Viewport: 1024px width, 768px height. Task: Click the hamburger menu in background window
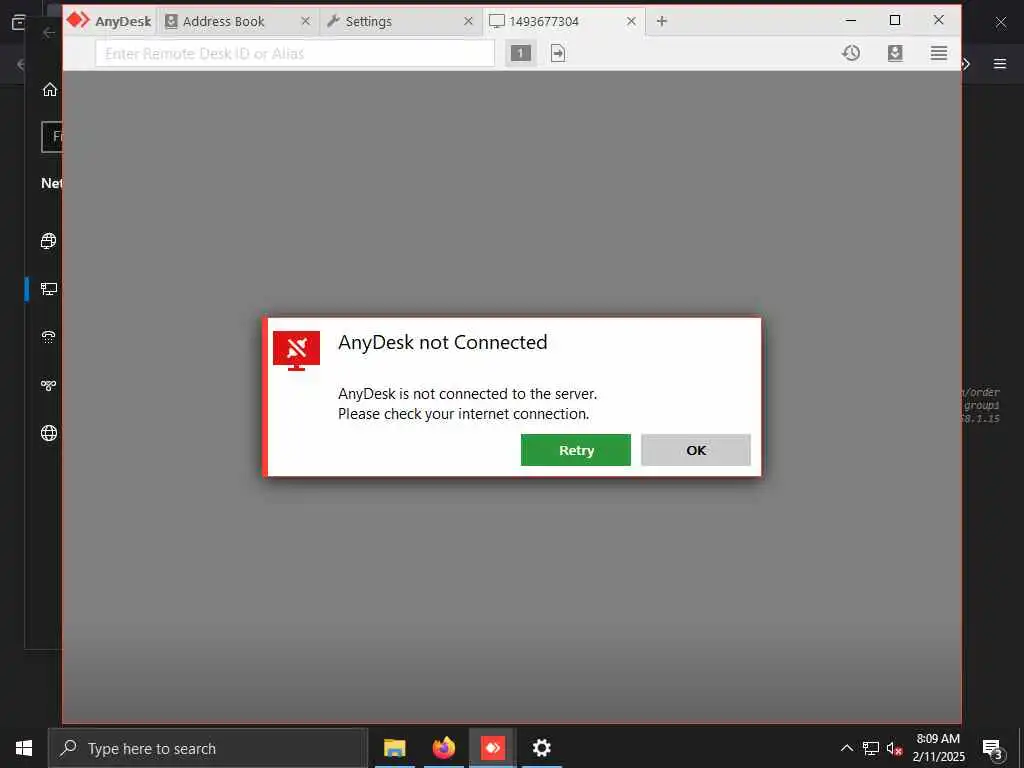1000,63
